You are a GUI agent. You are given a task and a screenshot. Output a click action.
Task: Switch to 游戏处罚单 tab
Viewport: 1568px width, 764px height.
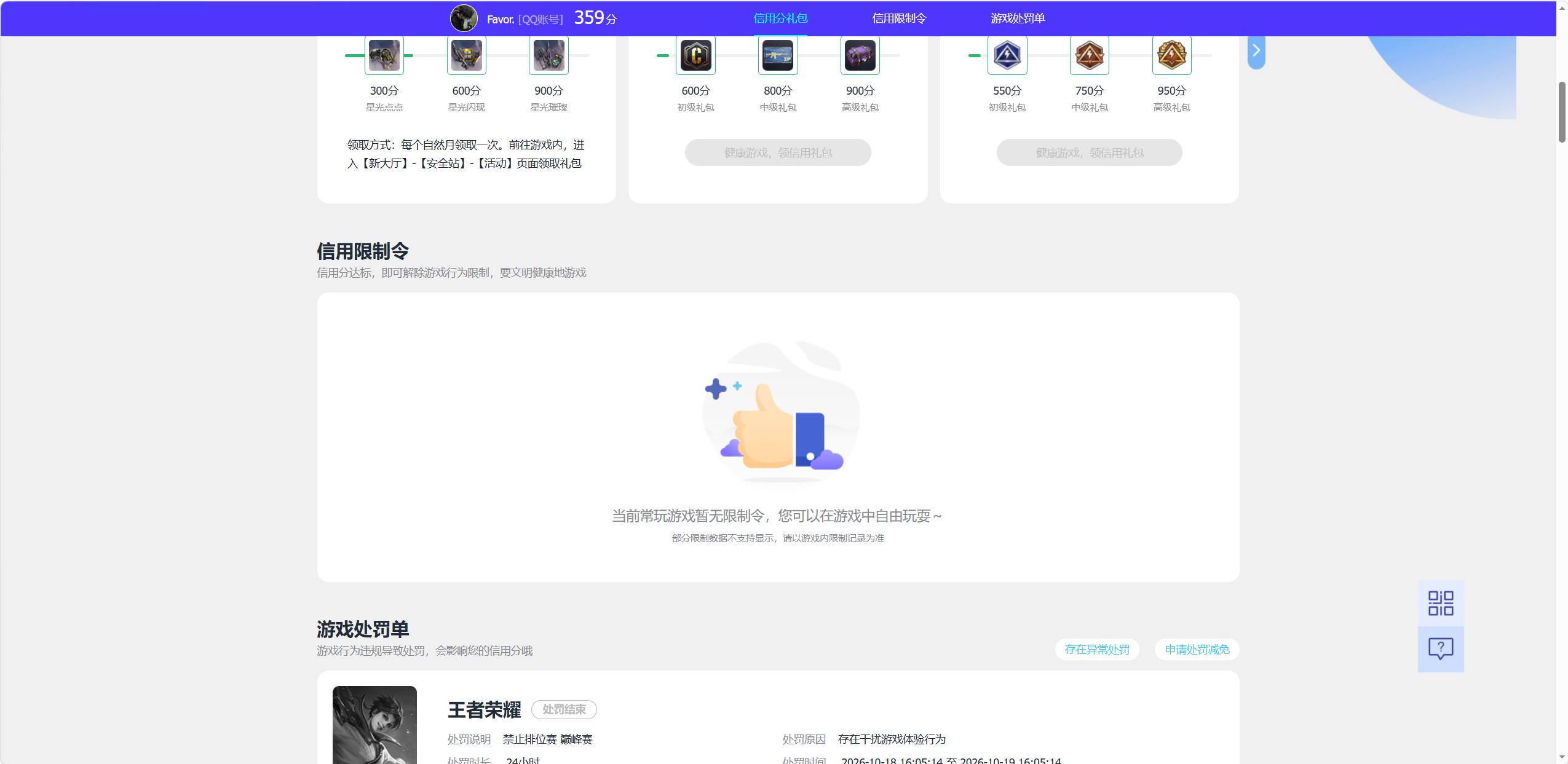click(x=1018, y=18)
